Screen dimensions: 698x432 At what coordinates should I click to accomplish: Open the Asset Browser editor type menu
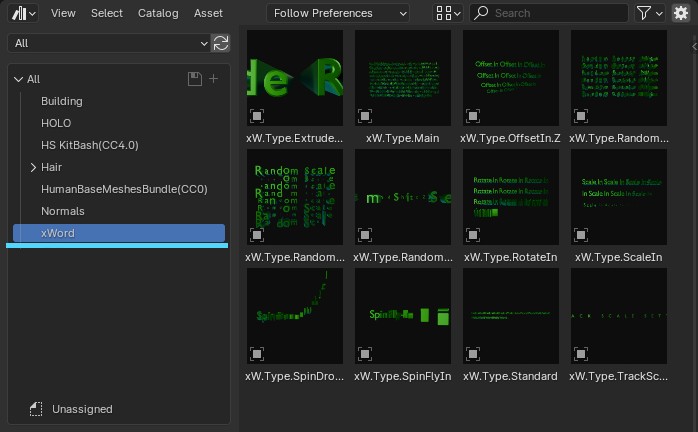[x=23, y=13]
